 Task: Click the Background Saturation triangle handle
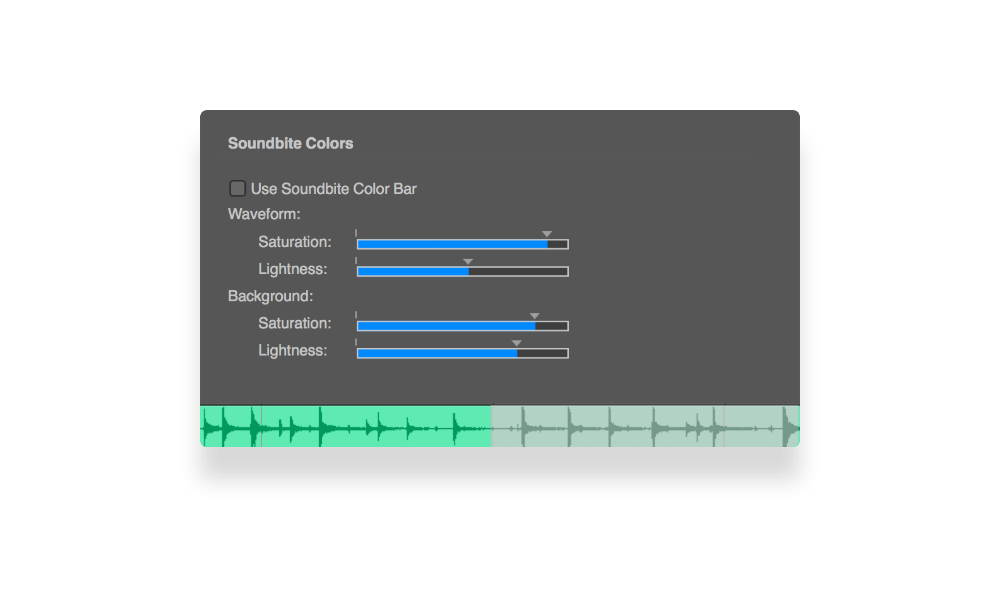click(534, 316)
